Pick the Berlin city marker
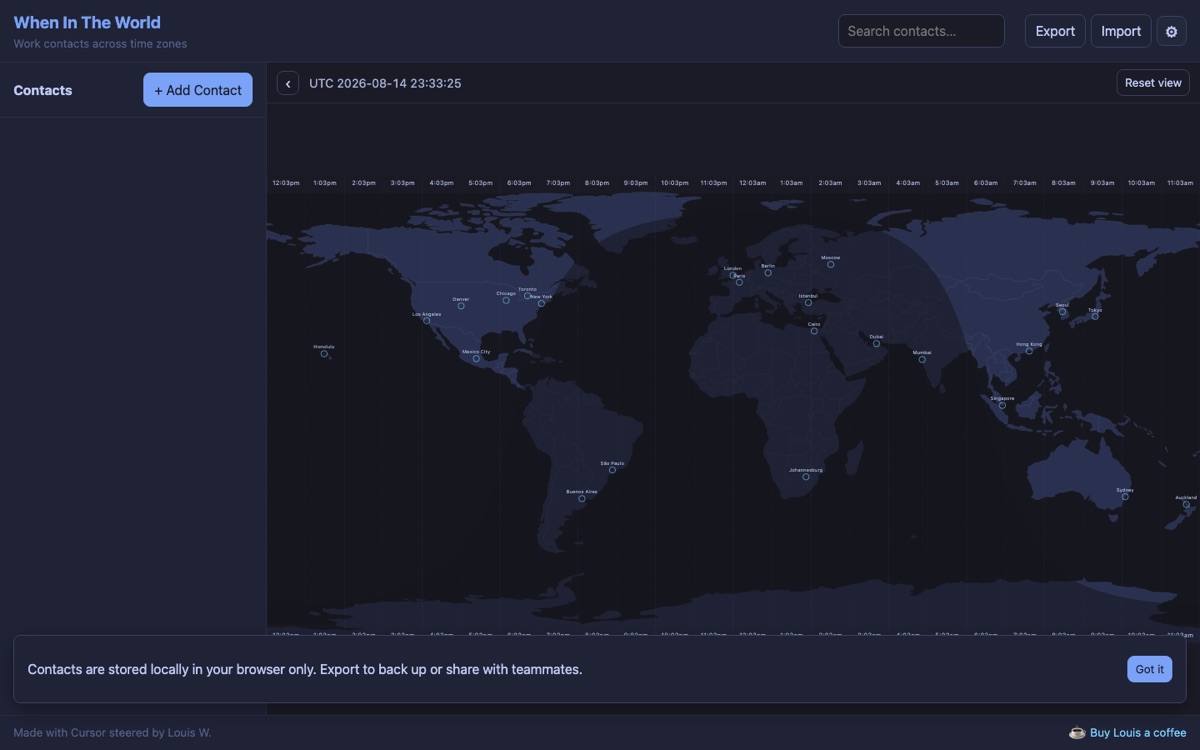 (x=768, y=272)
